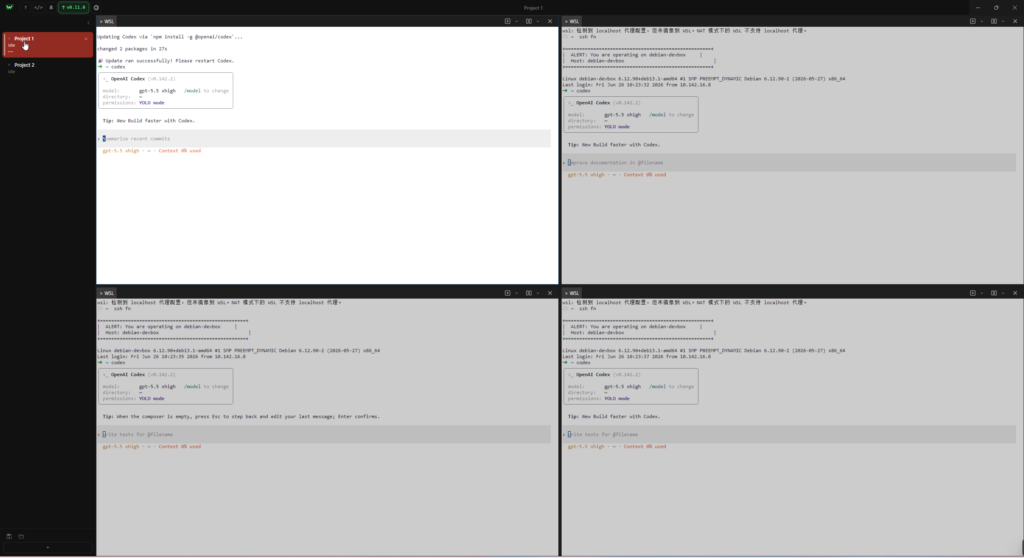1024x558 pixels.
Task: Open the settings gear icon in top bar
Action: click(96, 8)
